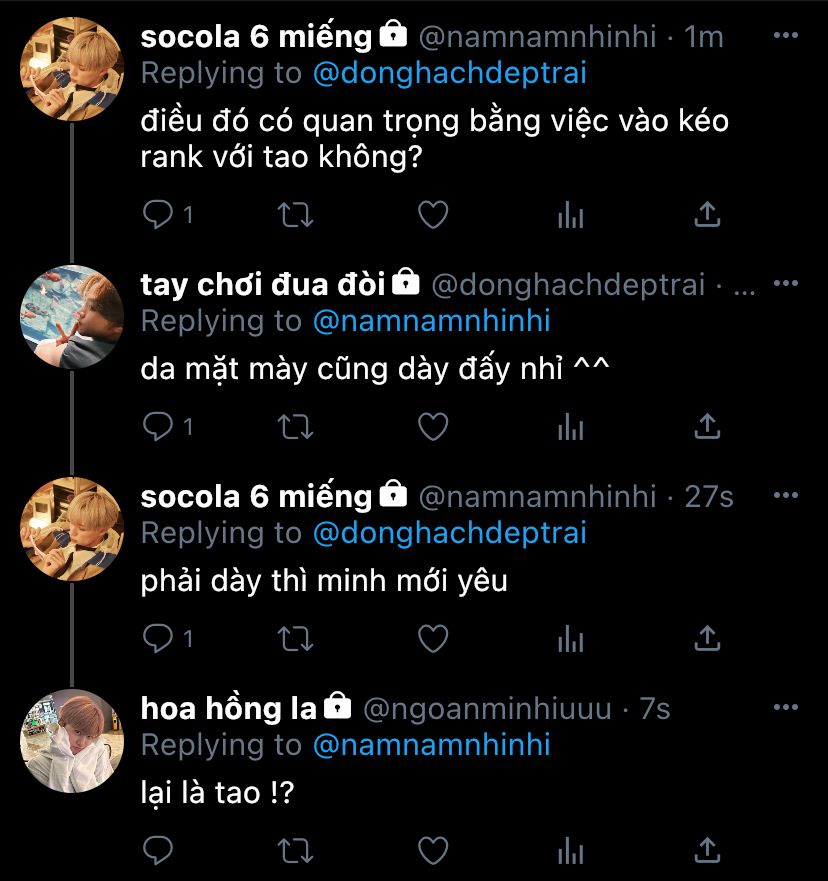The height and width of the screenshot is (881, 828).
Task: View analytics for "da mặt mày" tweet
Action: coord(570,426)
